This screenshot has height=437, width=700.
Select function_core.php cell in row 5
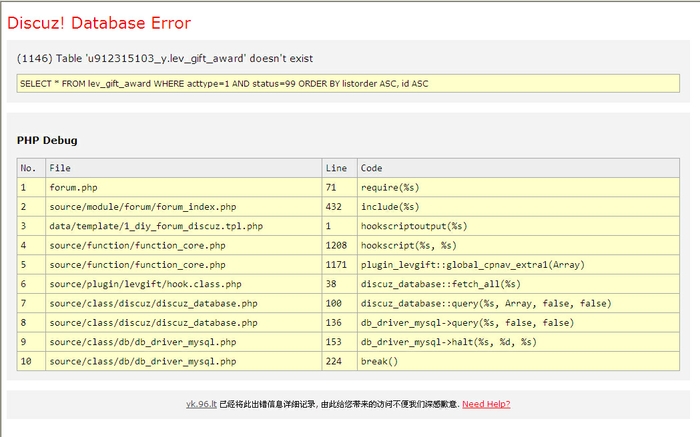point(183,265)
